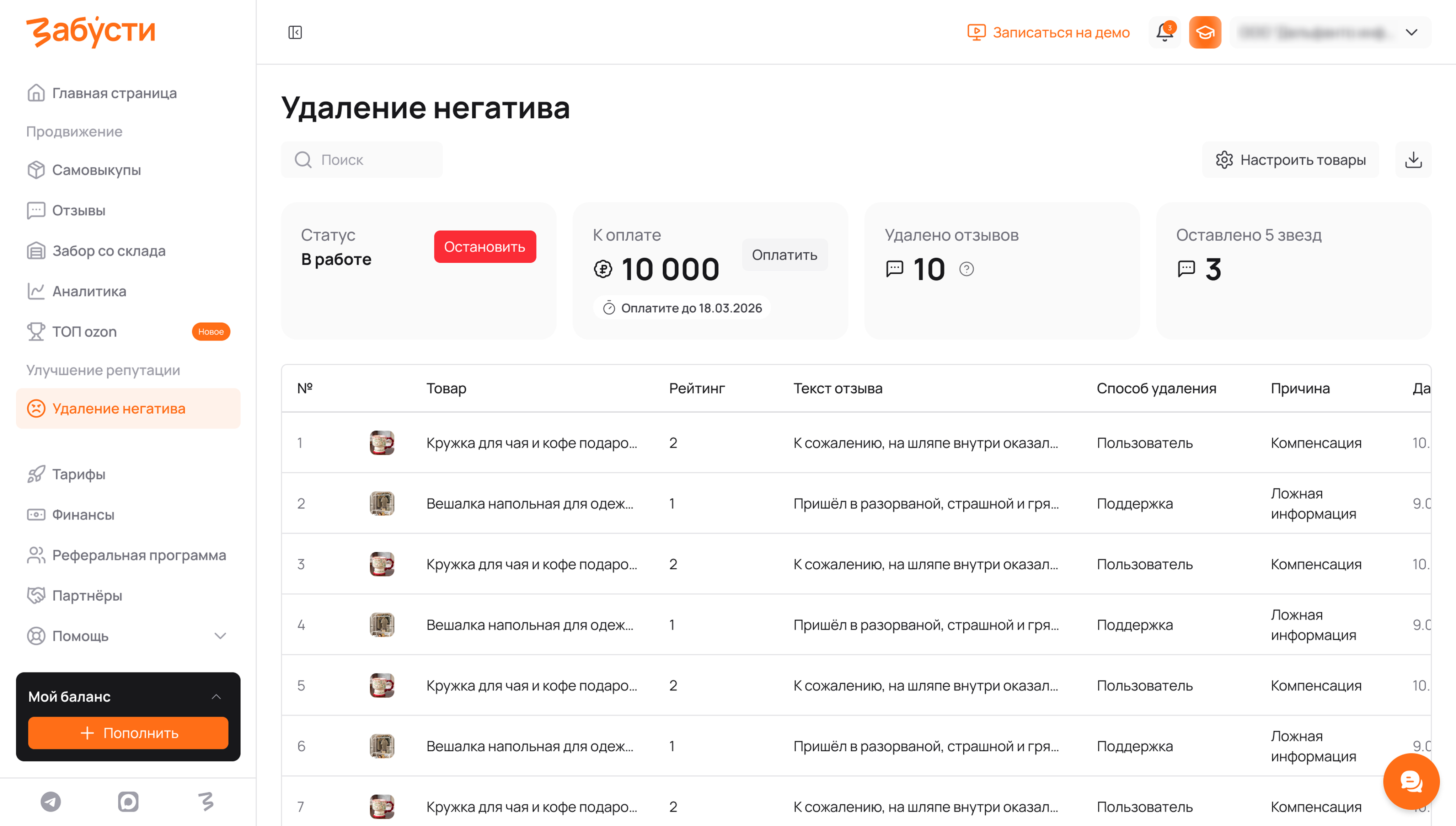This screenshot has width=1456, height=826.
Task: Click the red Остановить button
Action: [x=485, y=247]
